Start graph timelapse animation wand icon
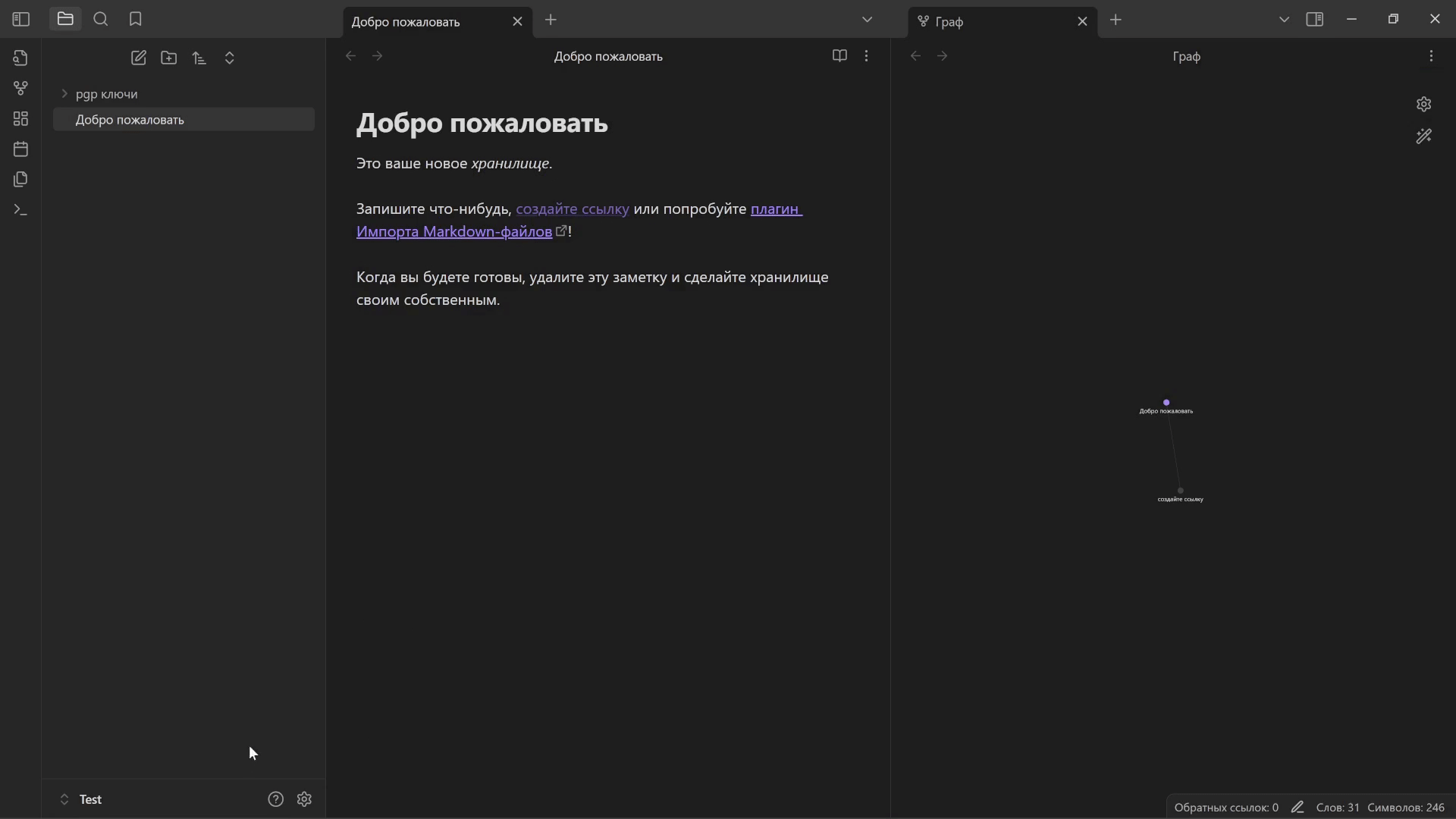 (x=1424, y=136)
